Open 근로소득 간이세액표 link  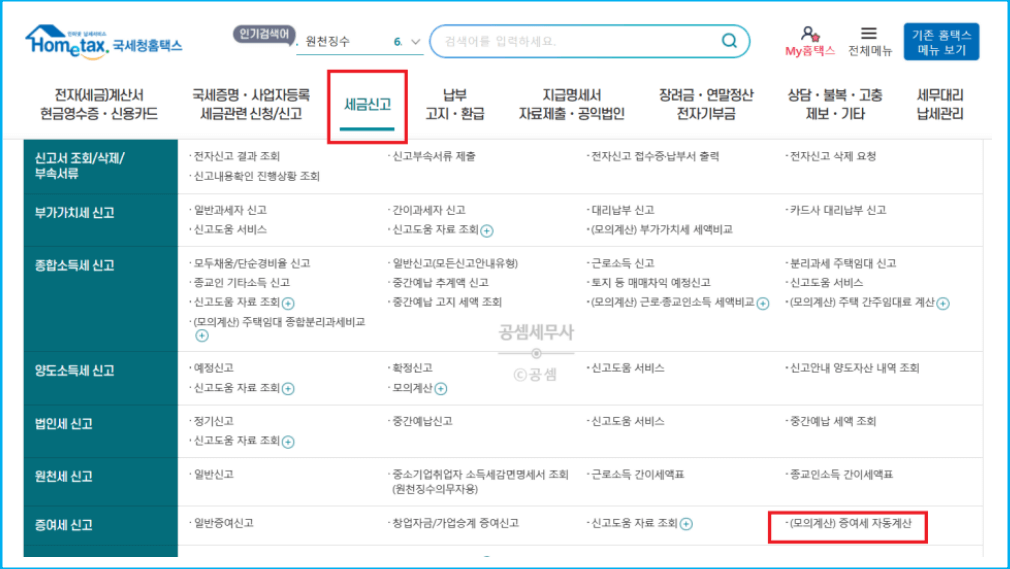tap(638, 474)
